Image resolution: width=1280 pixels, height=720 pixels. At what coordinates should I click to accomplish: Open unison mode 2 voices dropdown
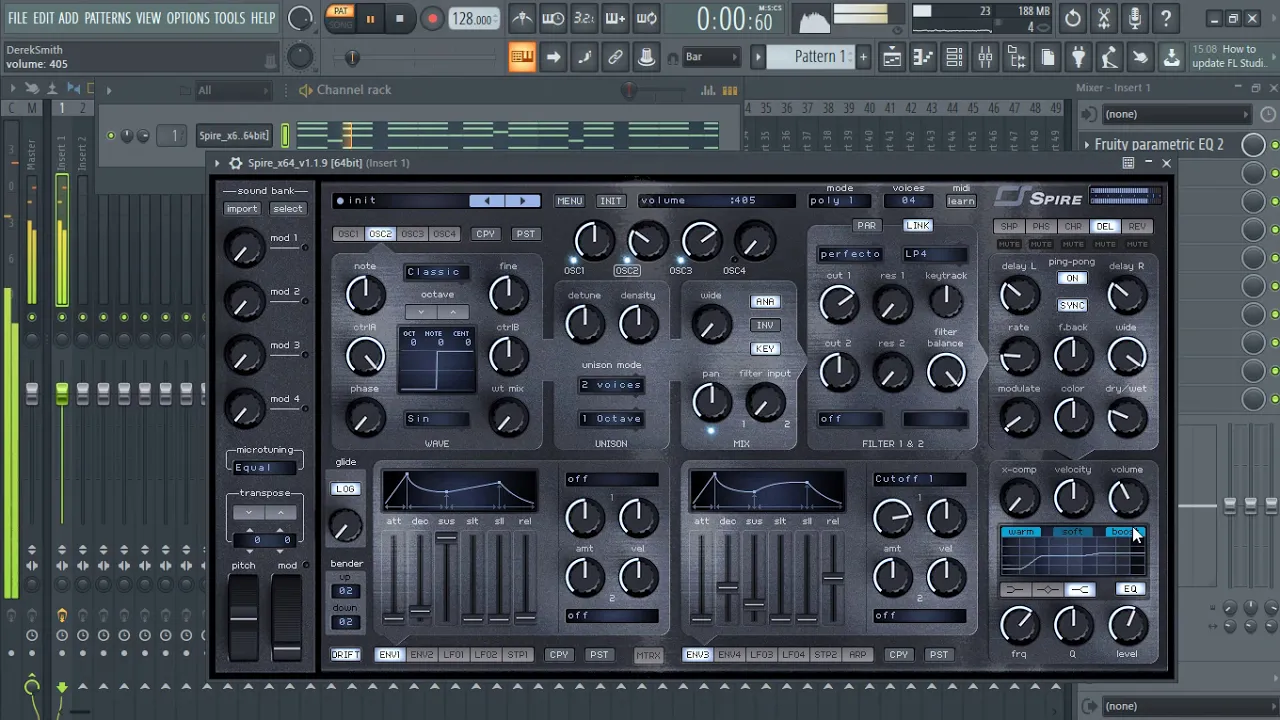[x=612, y=385]
